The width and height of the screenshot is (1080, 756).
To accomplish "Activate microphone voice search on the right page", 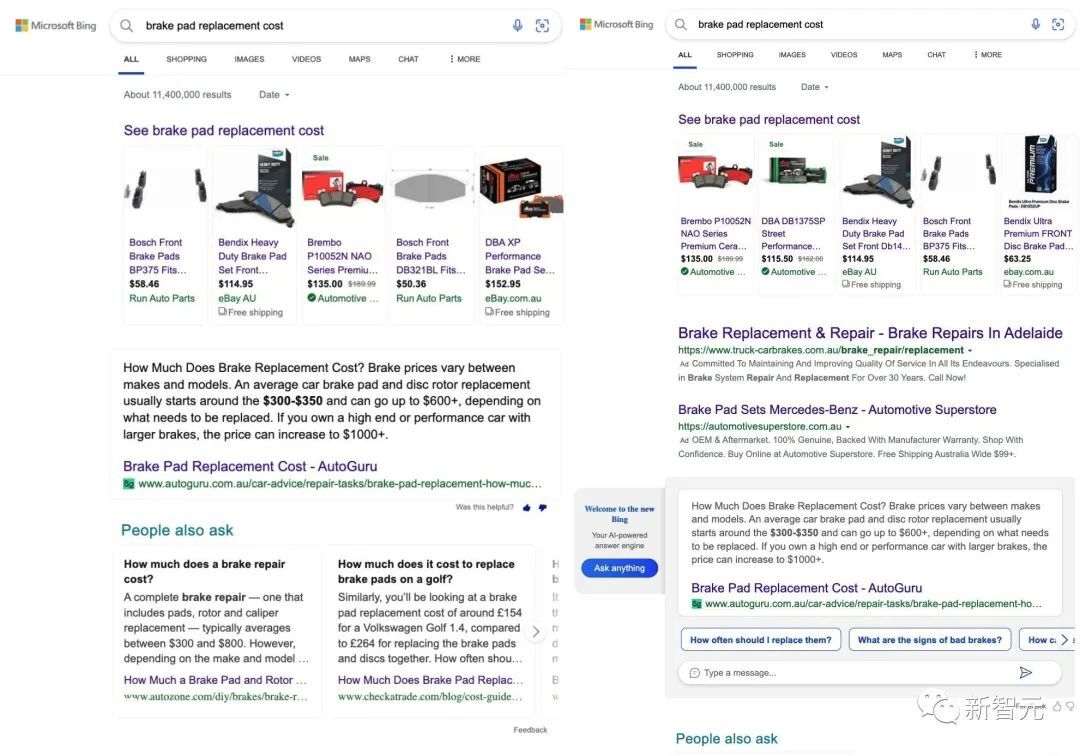I will coord(1035,24).
